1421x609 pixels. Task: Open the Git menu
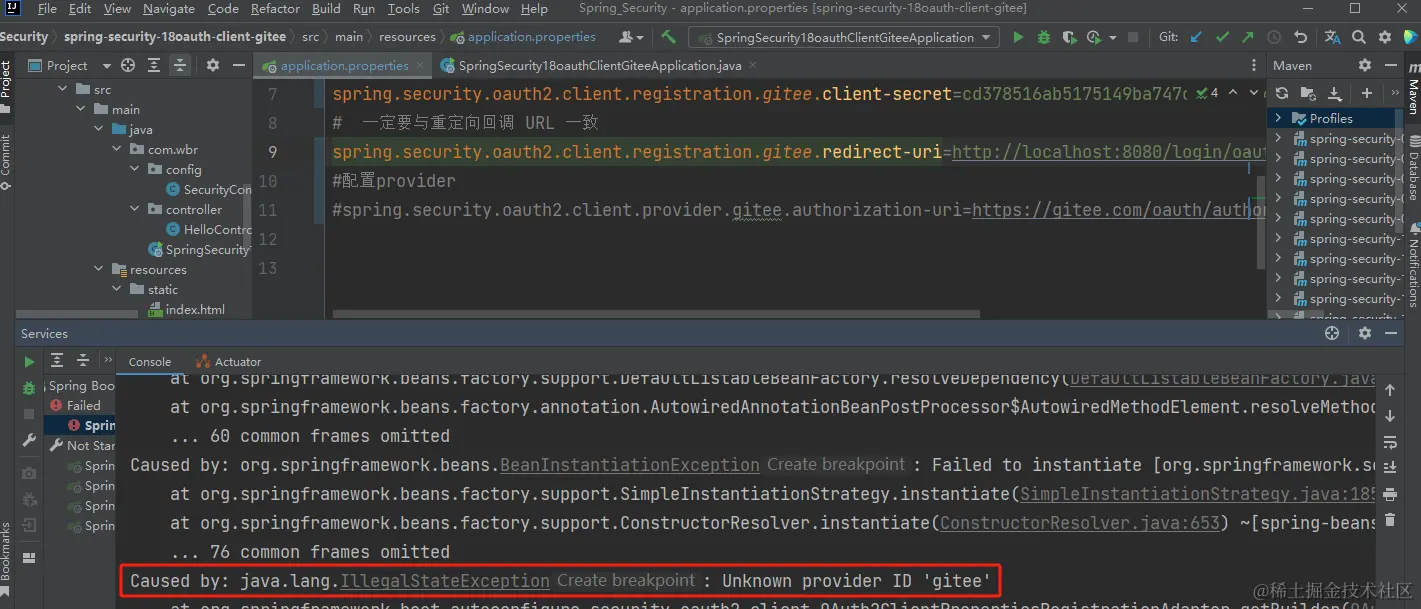pyautogui.click(x=441, y=8)
